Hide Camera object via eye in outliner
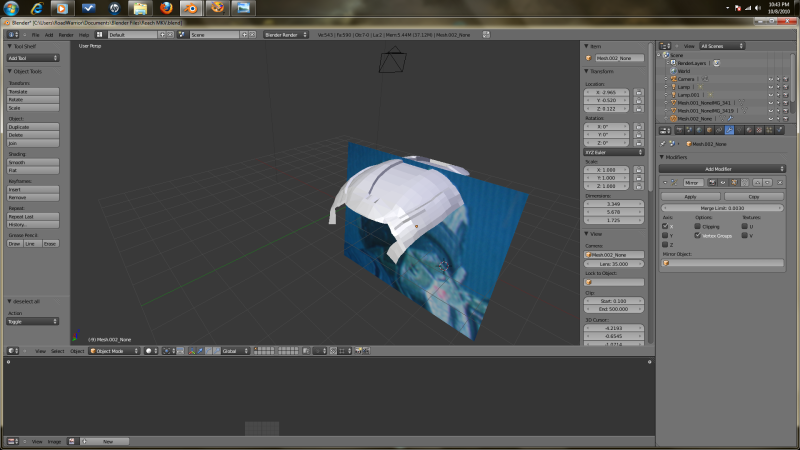800x450 pixels. point(770,79)
